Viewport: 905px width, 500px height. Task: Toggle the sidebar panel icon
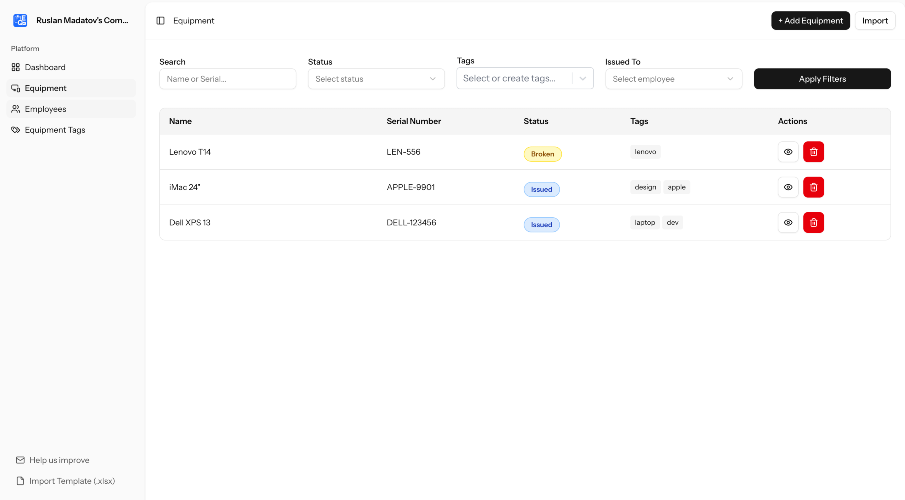(160, 21)
